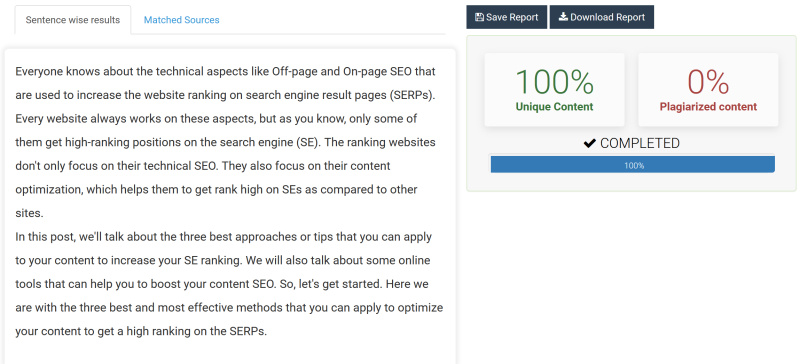Click the line starting 'are with the three best'
Image resolution: width=800 pixels, height=364 pixels.
(229, 308)
